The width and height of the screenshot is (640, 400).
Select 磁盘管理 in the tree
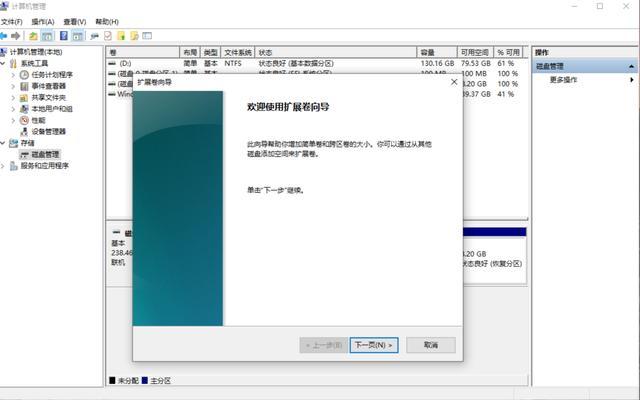tap(45, 154)
